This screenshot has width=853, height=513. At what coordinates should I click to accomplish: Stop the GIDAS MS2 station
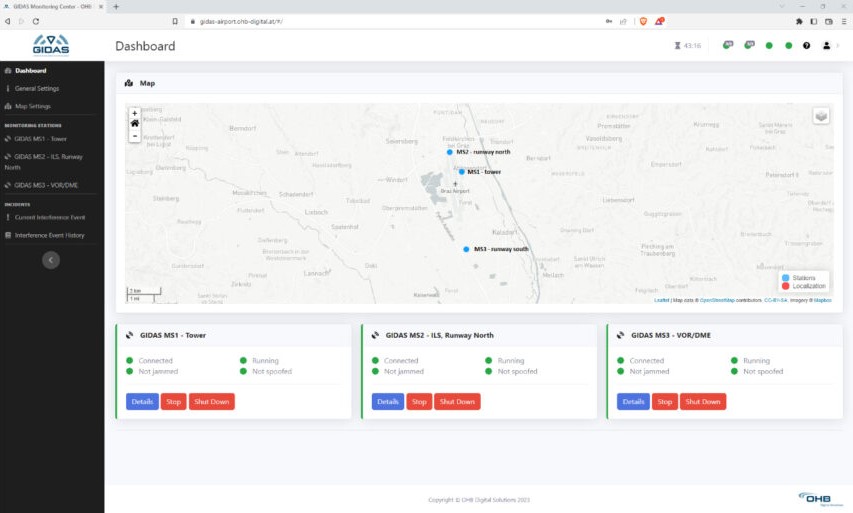(419, 401)
